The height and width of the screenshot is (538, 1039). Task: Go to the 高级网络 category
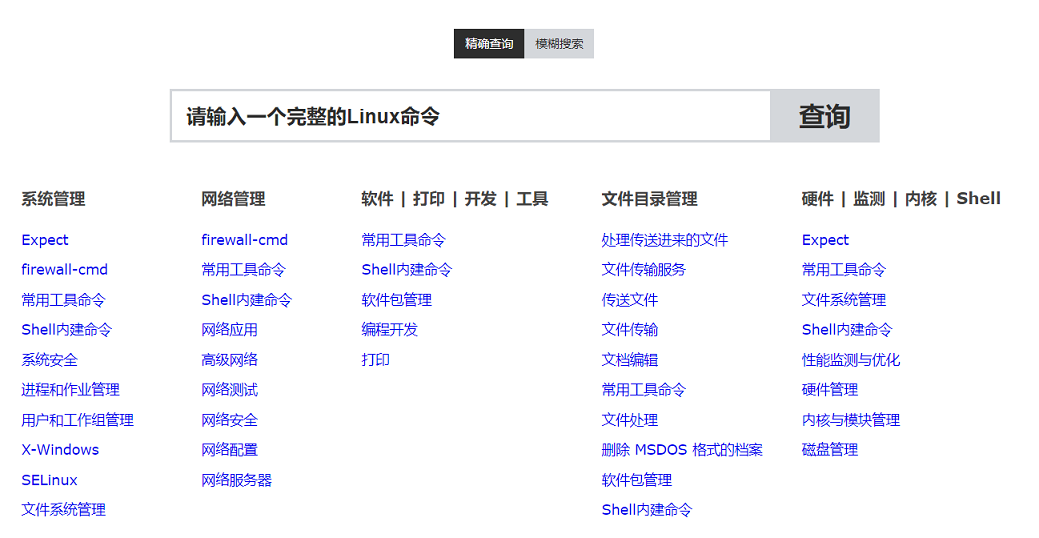pos(229,360)
